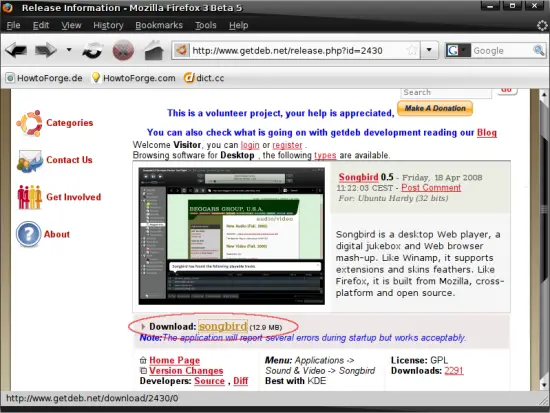Open the HowtoForge.de bookmark

[x=45, y=78]
